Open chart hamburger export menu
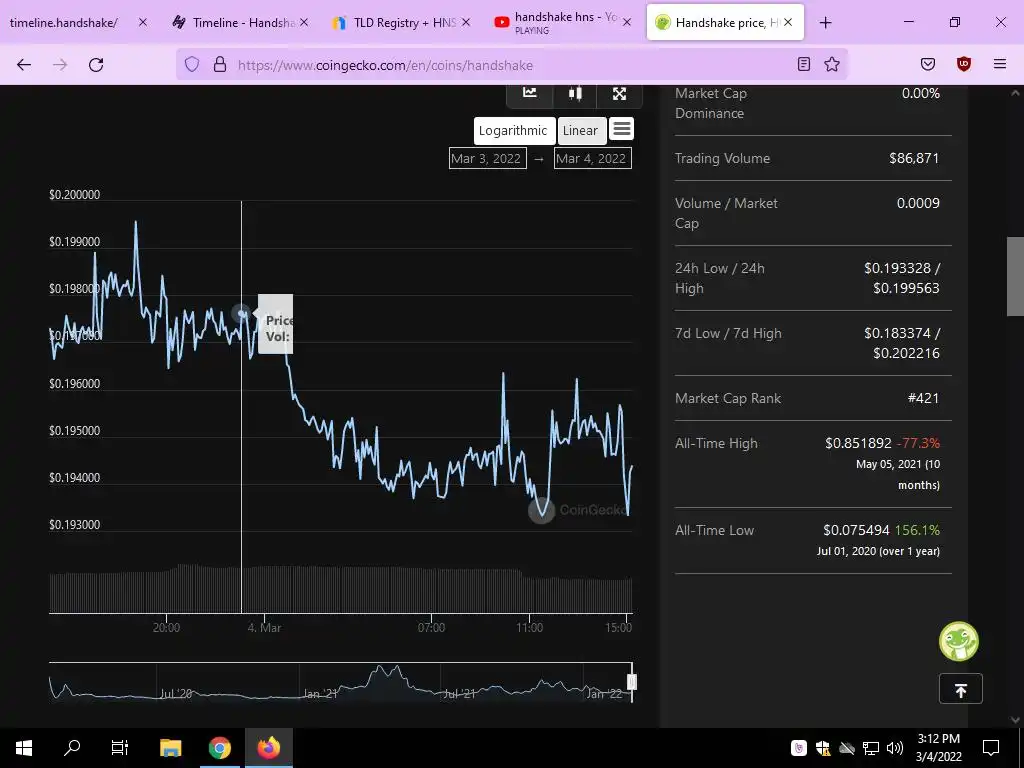 pos(622,129)
